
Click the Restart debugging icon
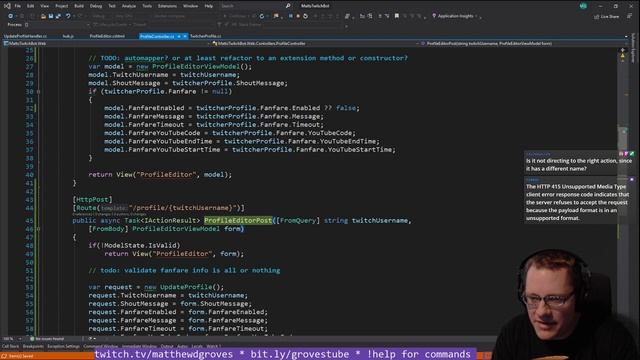[305, 16]
